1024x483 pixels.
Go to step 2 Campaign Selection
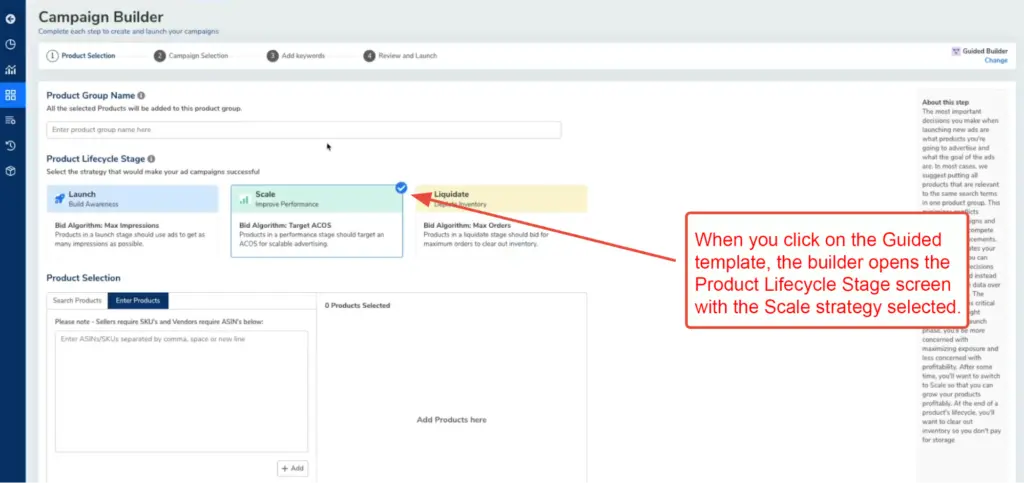click(x=191, y=56)
